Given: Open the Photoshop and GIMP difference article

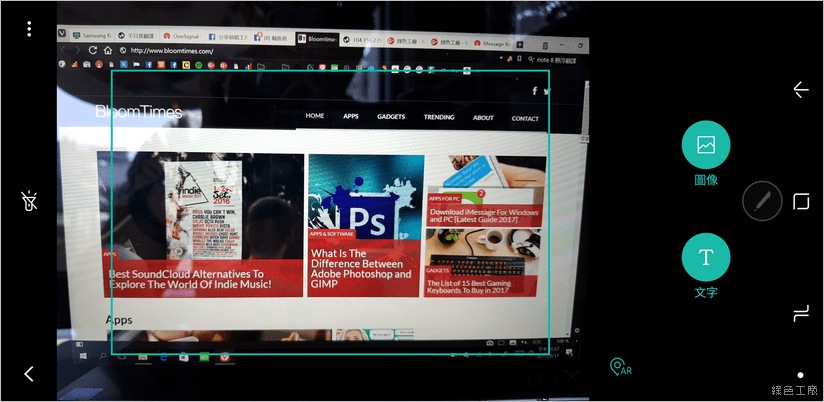Looking at the screenshot, I should pos(361,269).
